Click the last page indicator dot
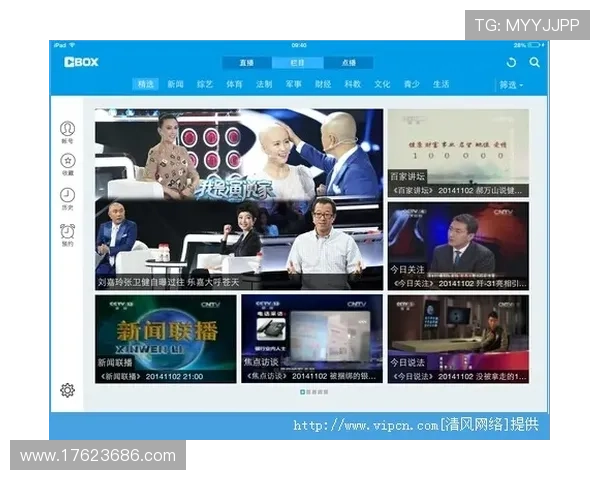 (326, 392)
